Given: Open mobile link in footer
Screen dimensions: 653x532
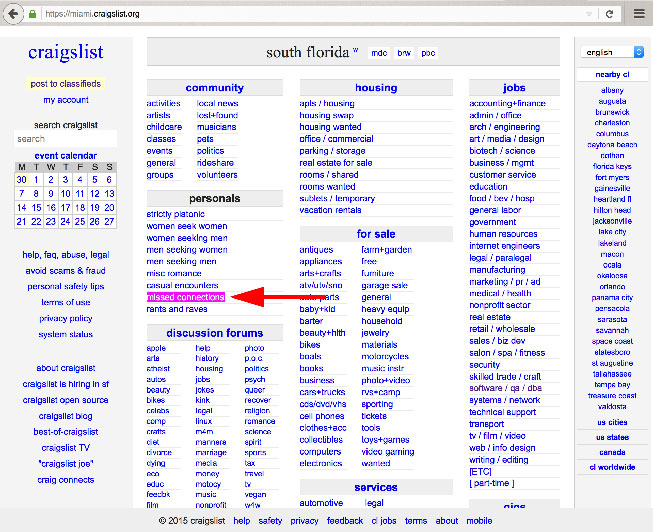Looking at the screenshot, I should point(479,521).
